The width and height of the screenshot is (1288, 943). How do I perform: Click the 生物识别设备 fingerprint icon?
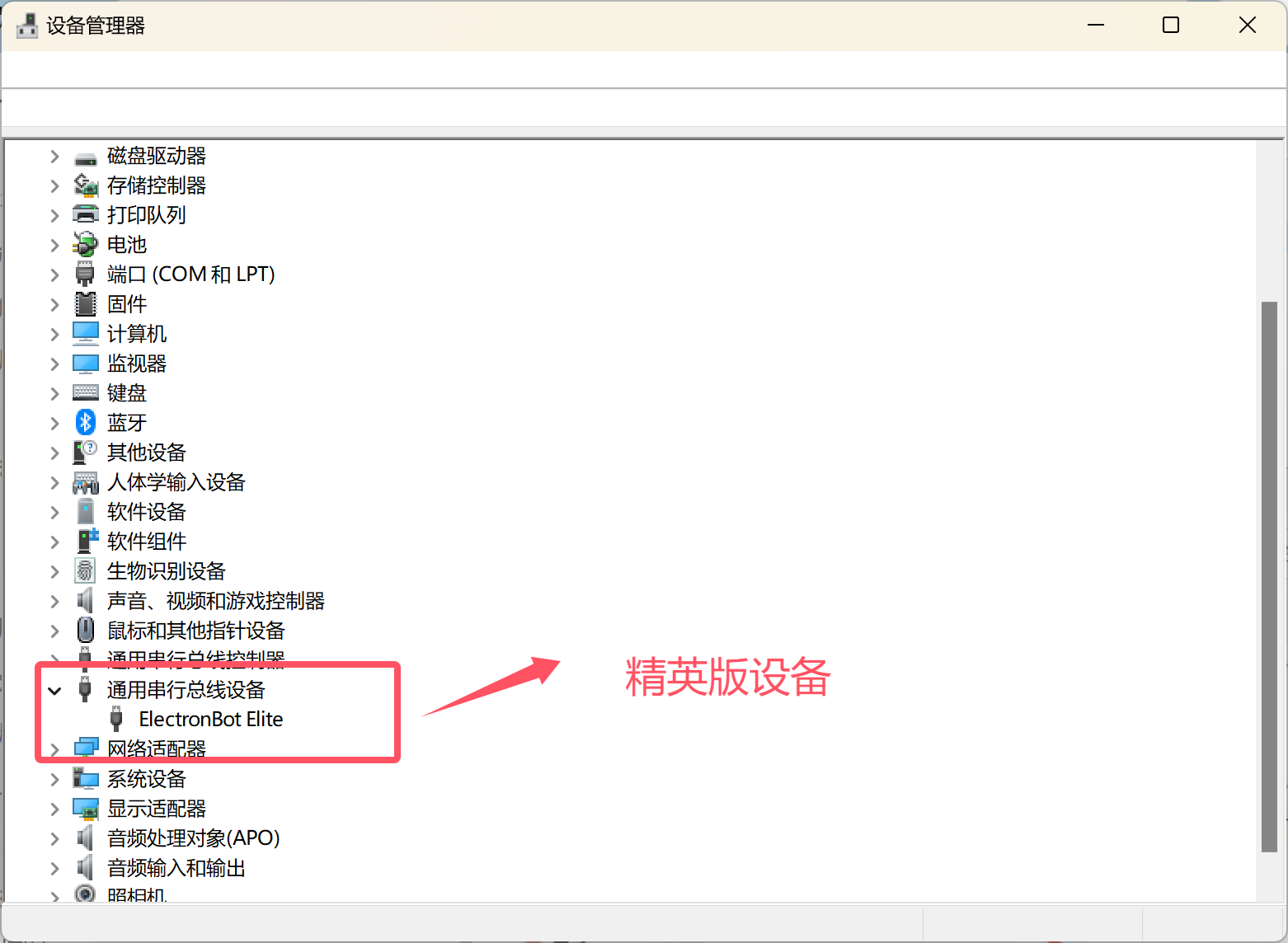[86, 572]
